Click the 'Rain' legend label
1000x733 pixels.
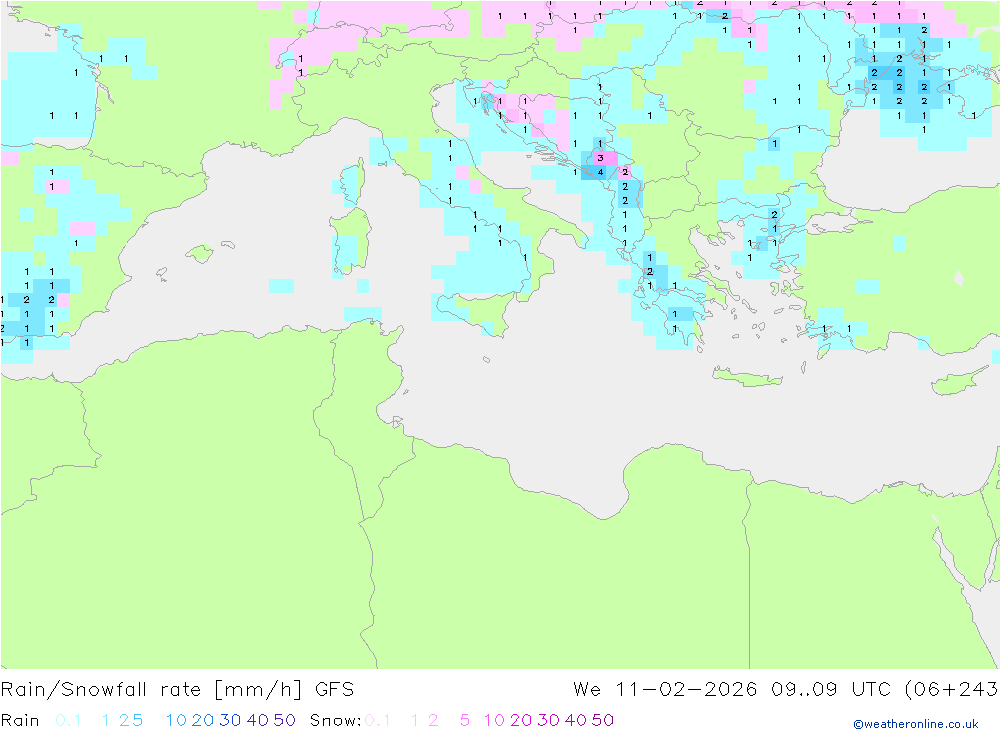20,720
